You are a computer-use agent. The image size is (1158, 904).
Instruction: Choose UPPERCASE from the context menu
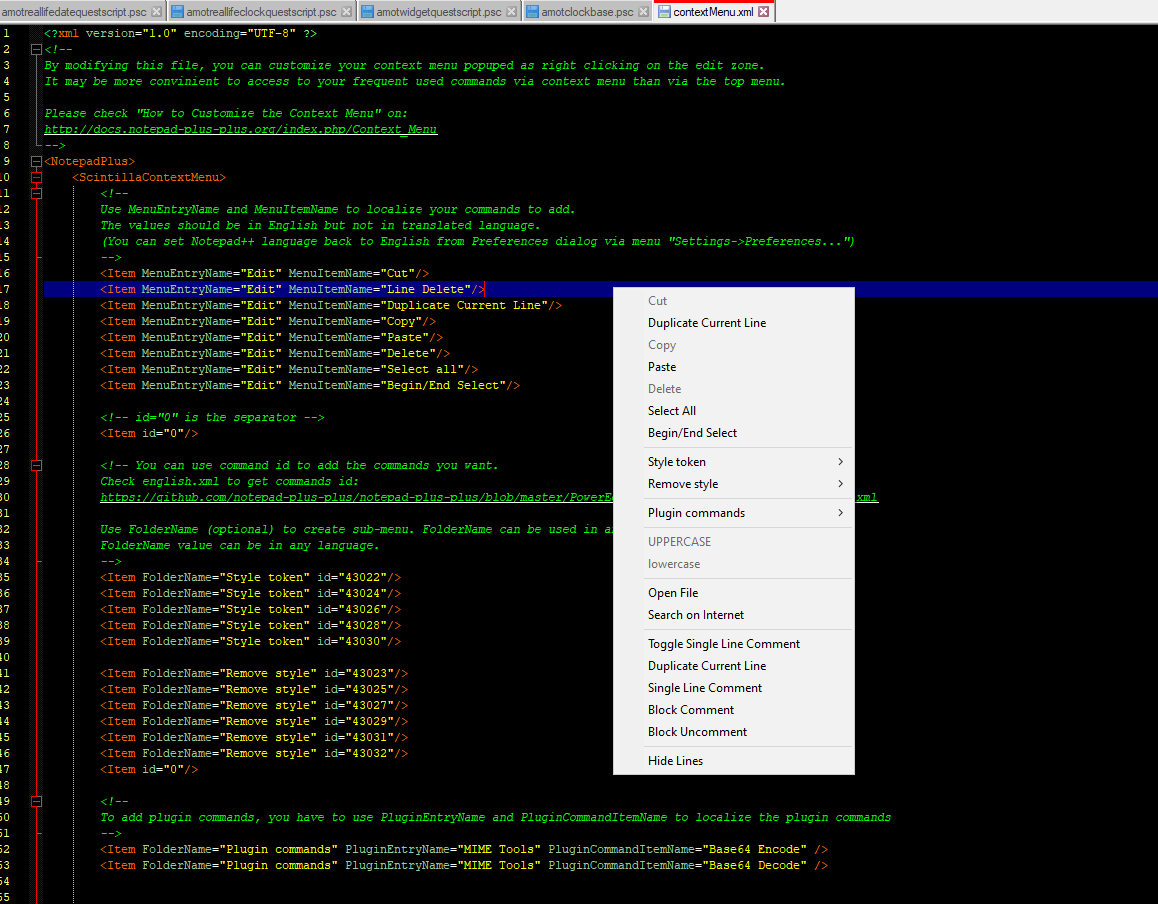(733, 541)
